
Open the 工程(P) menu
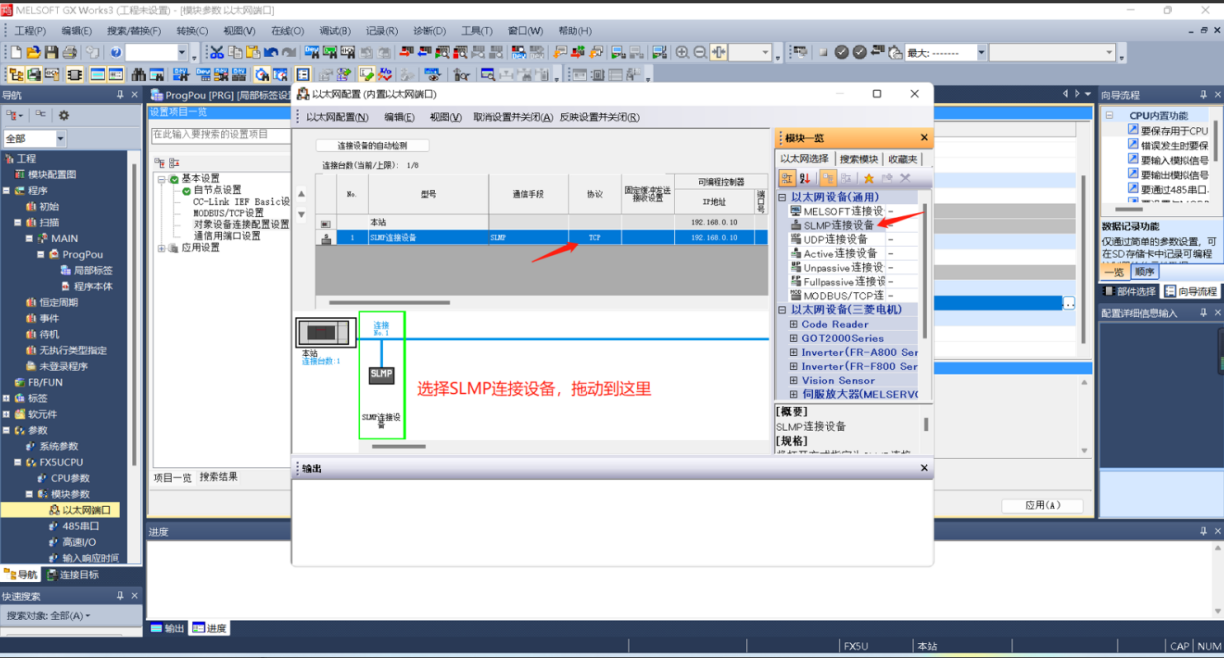[29, 31]
